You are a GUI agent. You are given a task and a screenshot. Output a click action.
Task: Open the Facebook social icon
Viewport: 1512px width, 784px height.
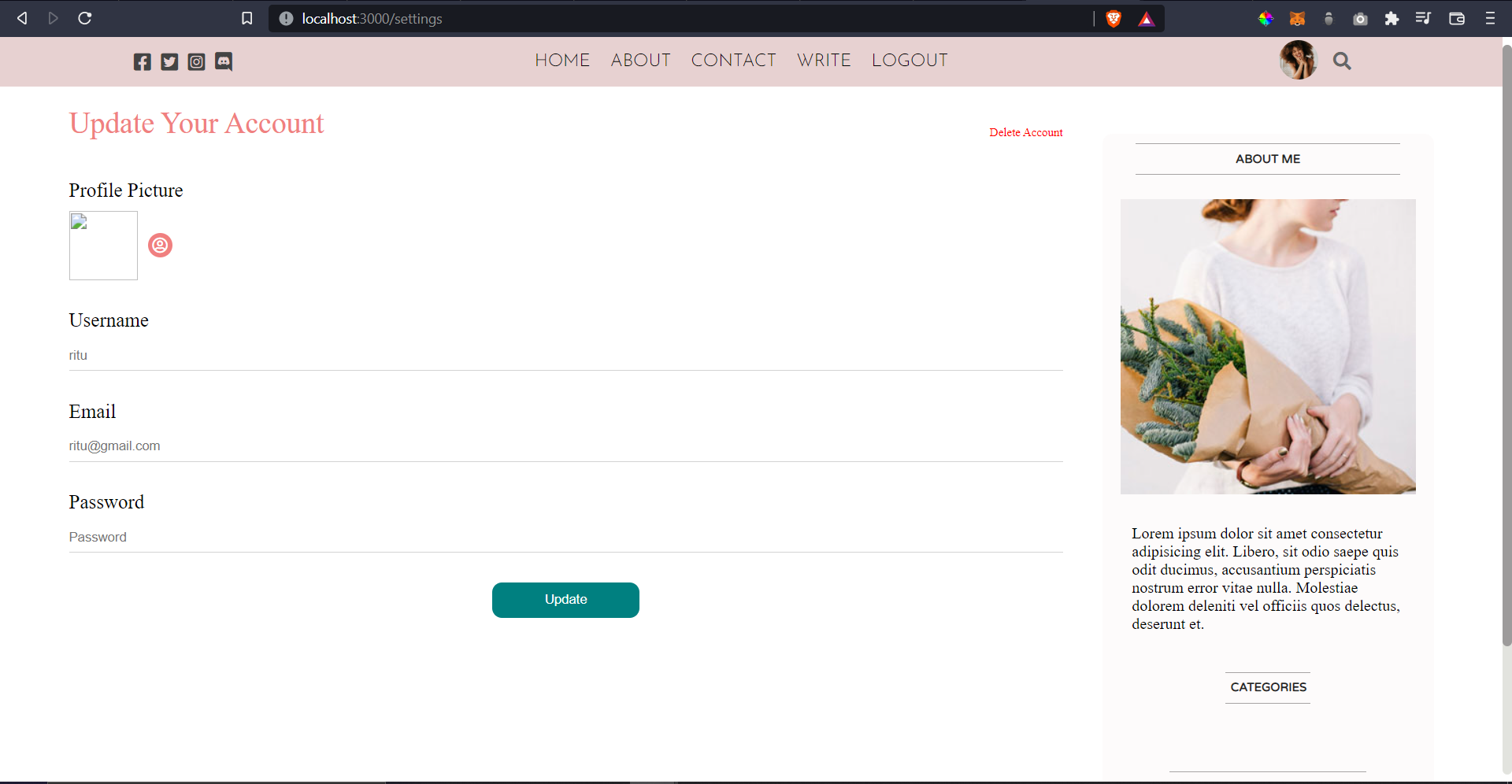pos(142,61)
